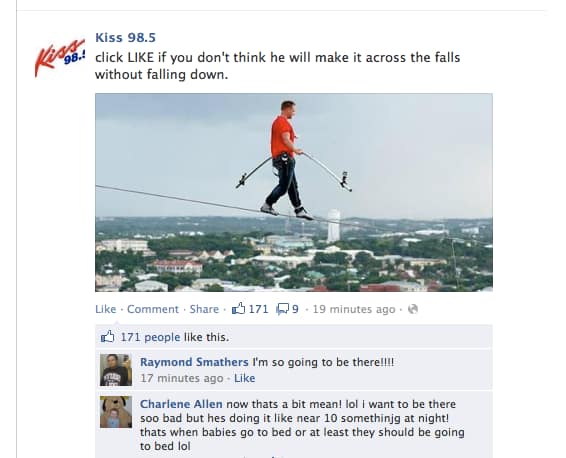The width and height of the screenshot is (566, 458).
Task: Click the 171 like count
Action: (258, 309)
